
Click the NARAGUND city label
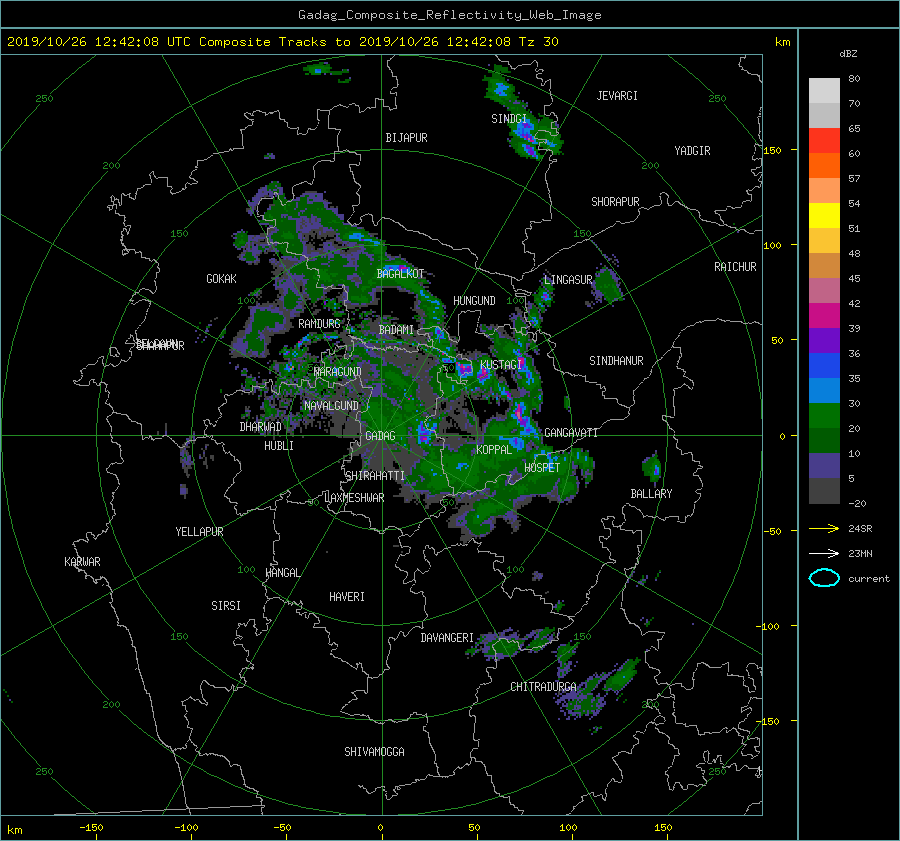[338, 371]
